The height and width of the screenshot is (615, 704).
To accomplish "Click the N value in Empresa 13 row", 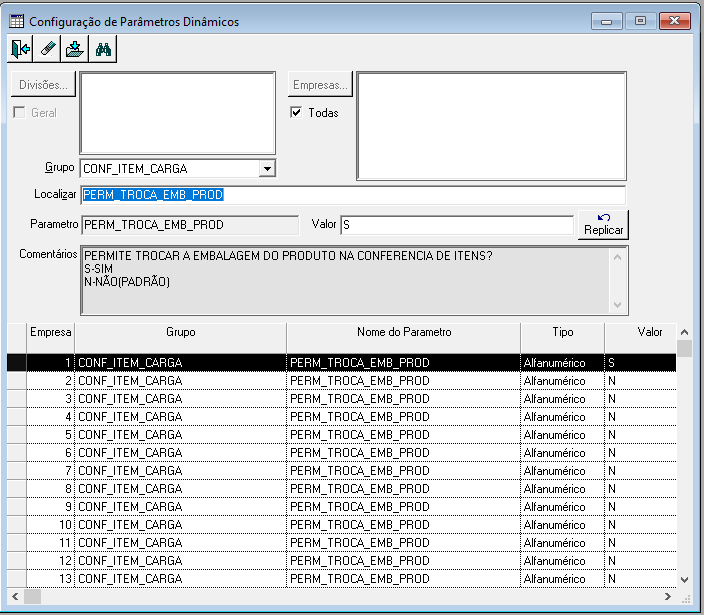I will tap(612, 579).
